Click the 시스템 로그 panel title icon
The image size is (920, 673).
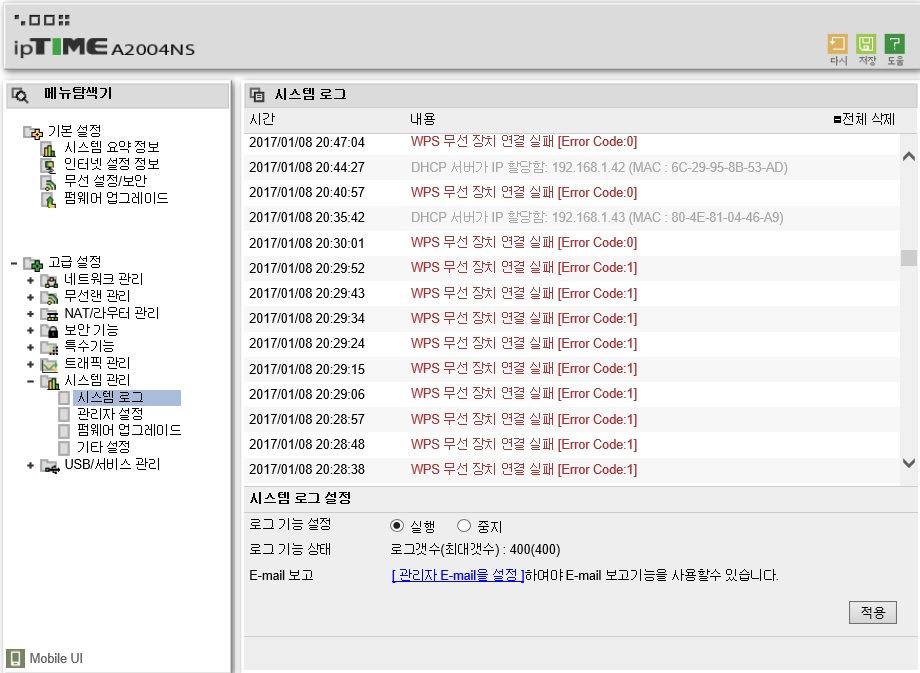(257, 94)
